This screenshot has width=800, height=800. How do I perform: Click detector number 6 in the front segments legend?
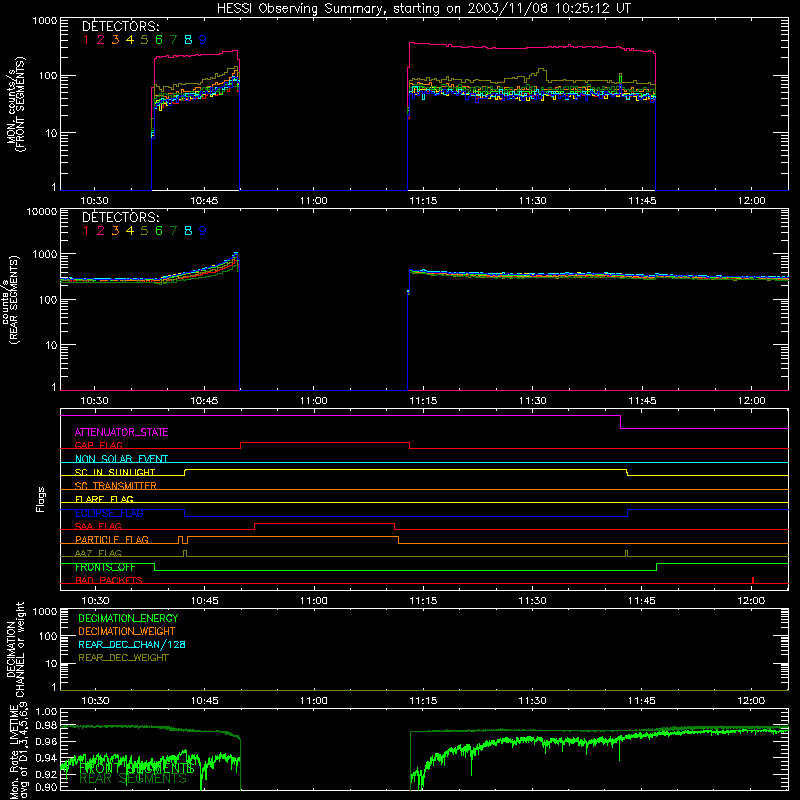pyautogui.click(x=159, y=40)
